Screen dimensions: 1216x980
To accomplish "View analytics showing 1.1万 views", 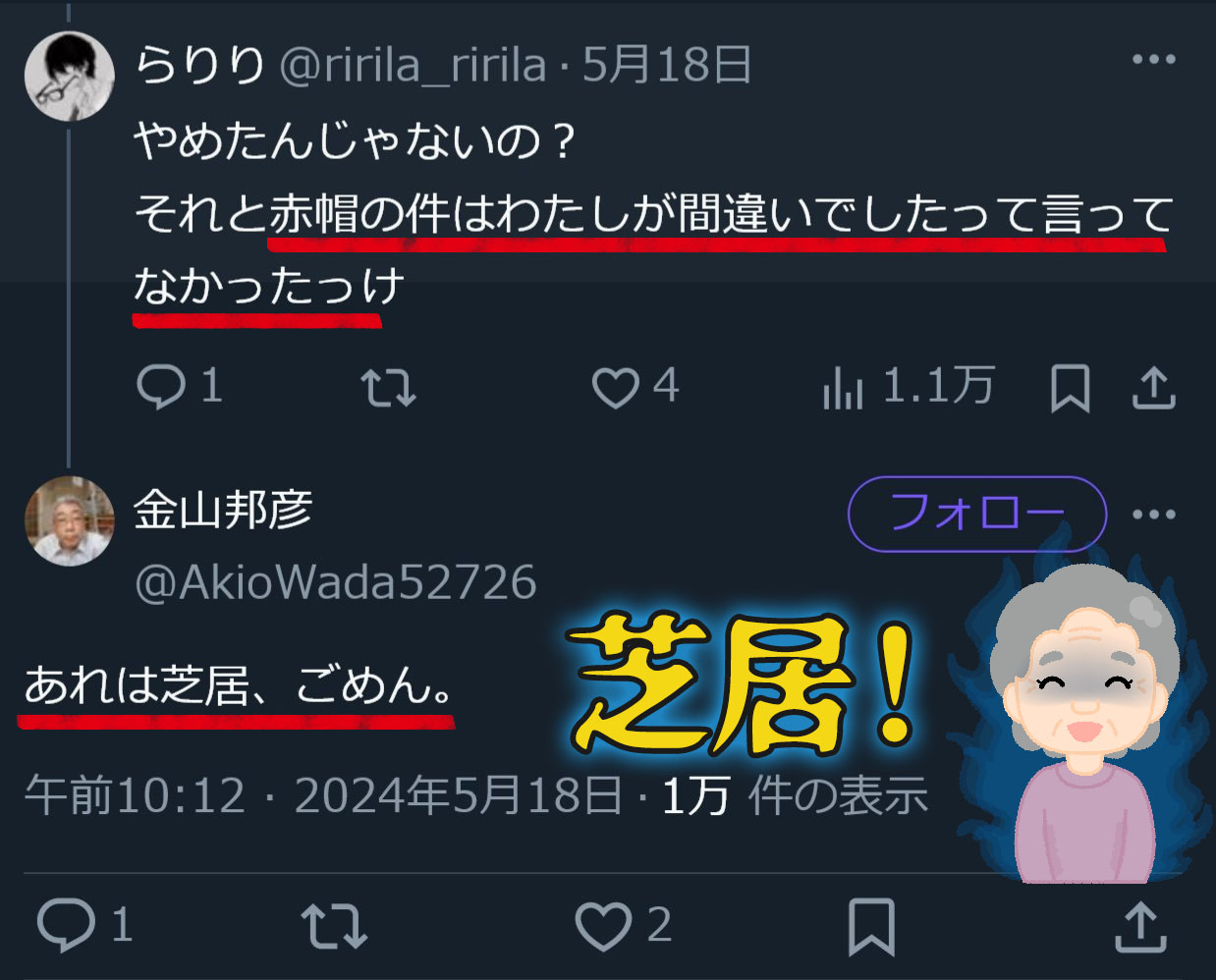I will 843,387.
